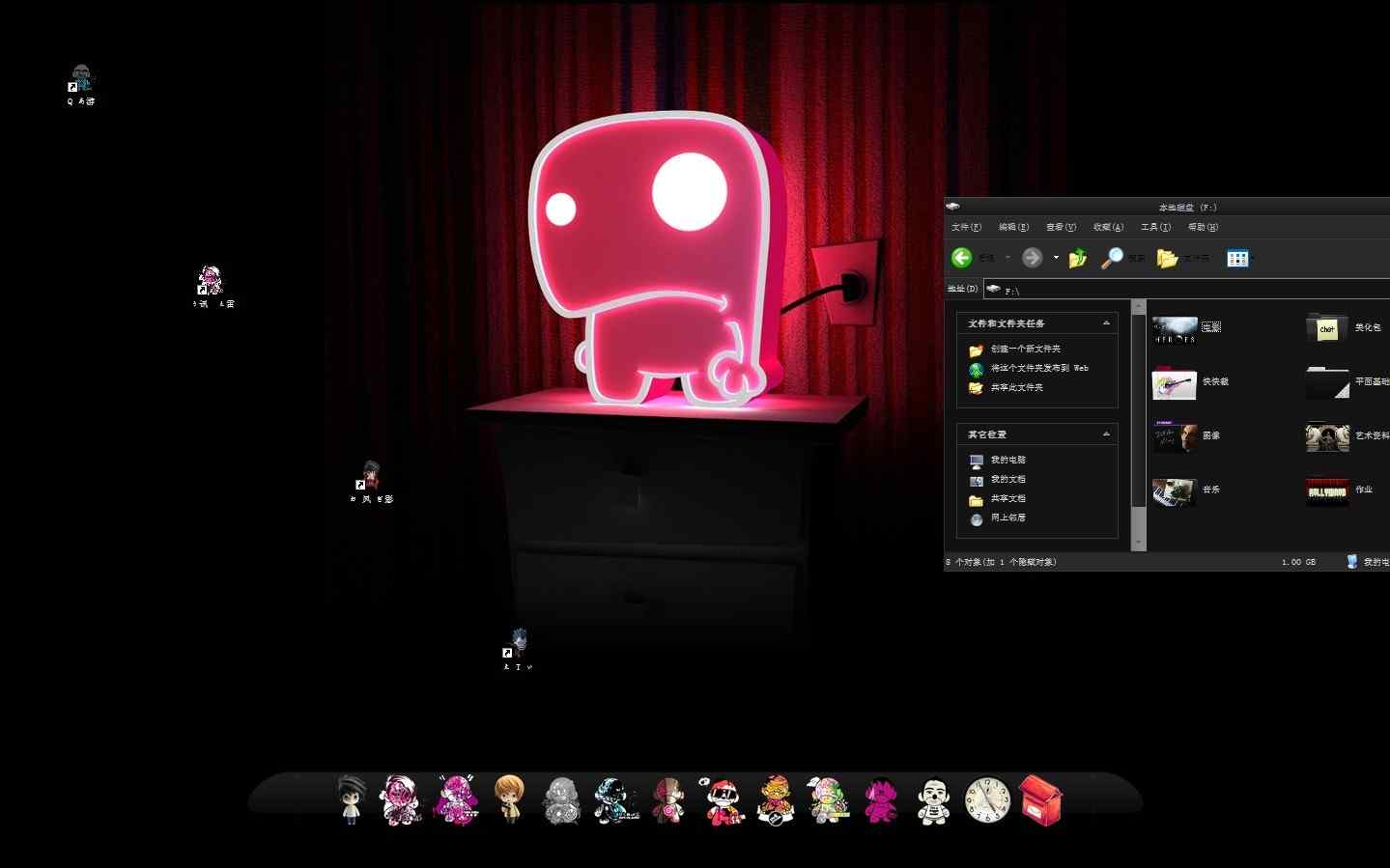Screen dimensions: 1390x868
Task: Click the gray Forward arrow in Explorer toolbar
Action: (x=1032, y=257)
